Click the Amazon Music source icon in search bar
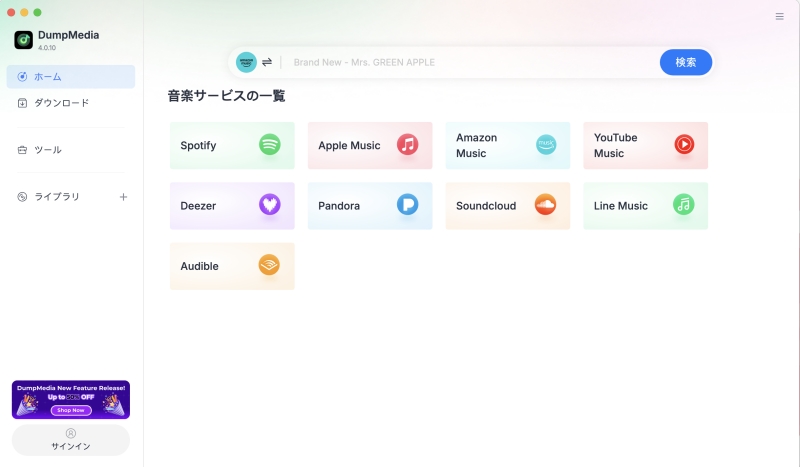800x467 pixels. tap(246, 62)
